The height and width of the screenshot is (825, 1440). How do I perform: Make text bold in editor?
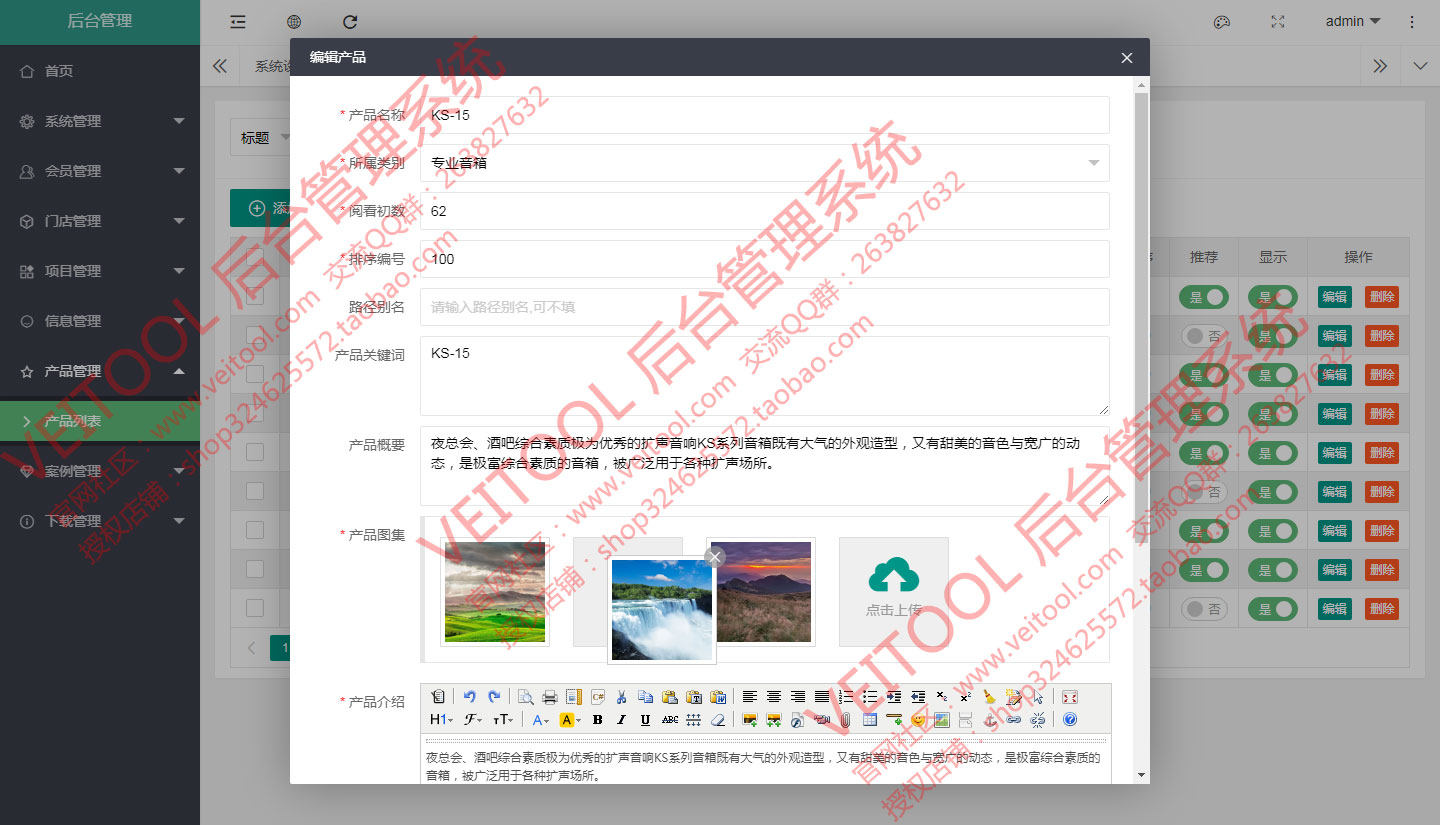coord(597,719)
